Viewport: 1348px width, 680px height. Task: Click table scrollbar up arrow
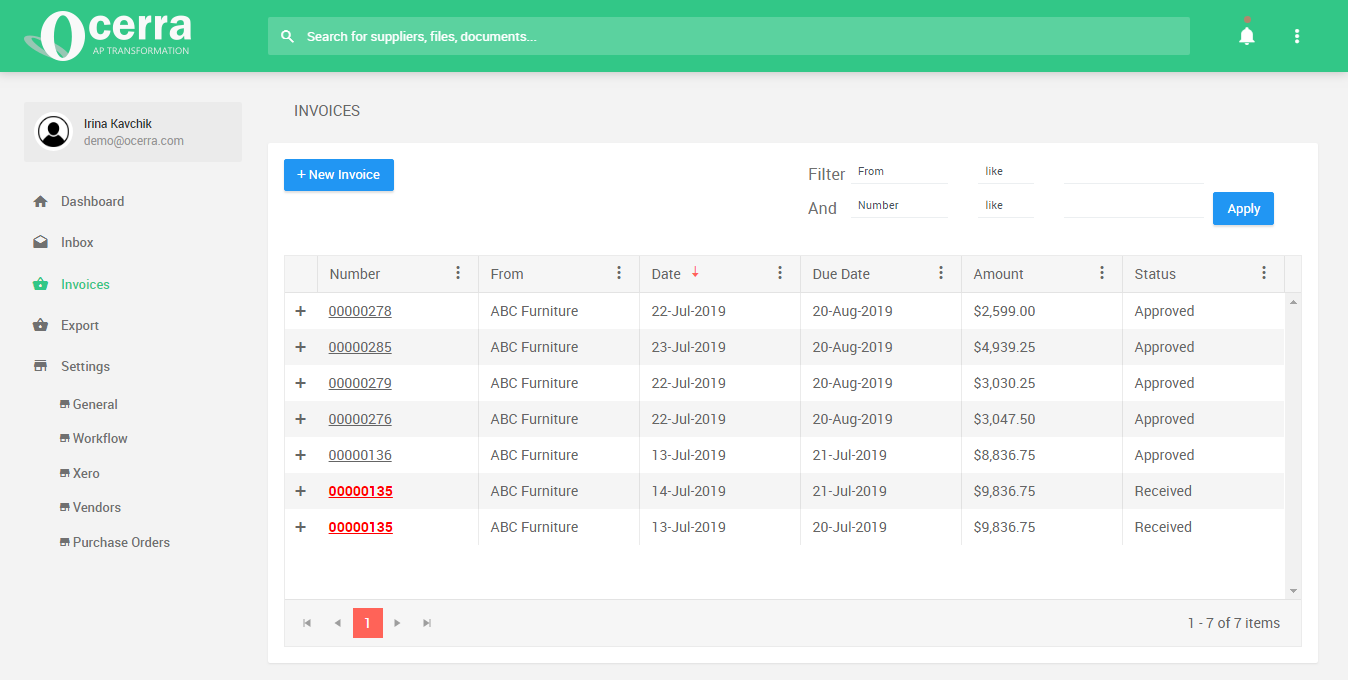click(x=1293, y=301)
